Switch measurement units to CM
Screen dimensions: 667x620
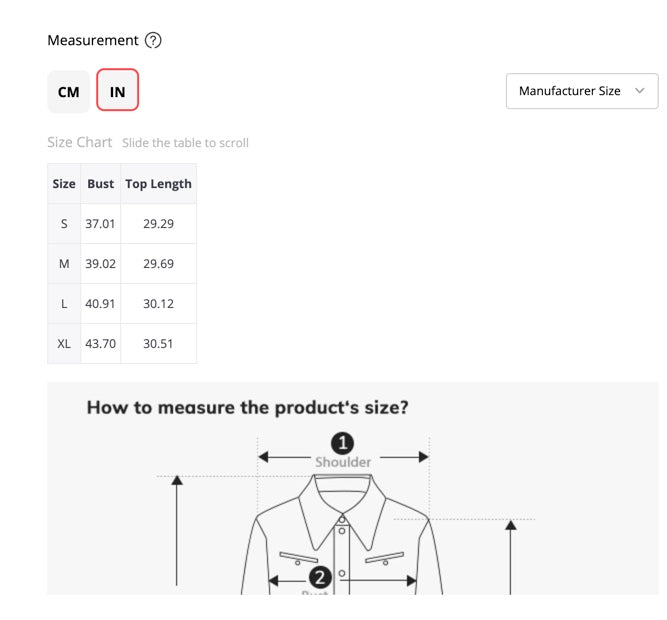(68, 92)
